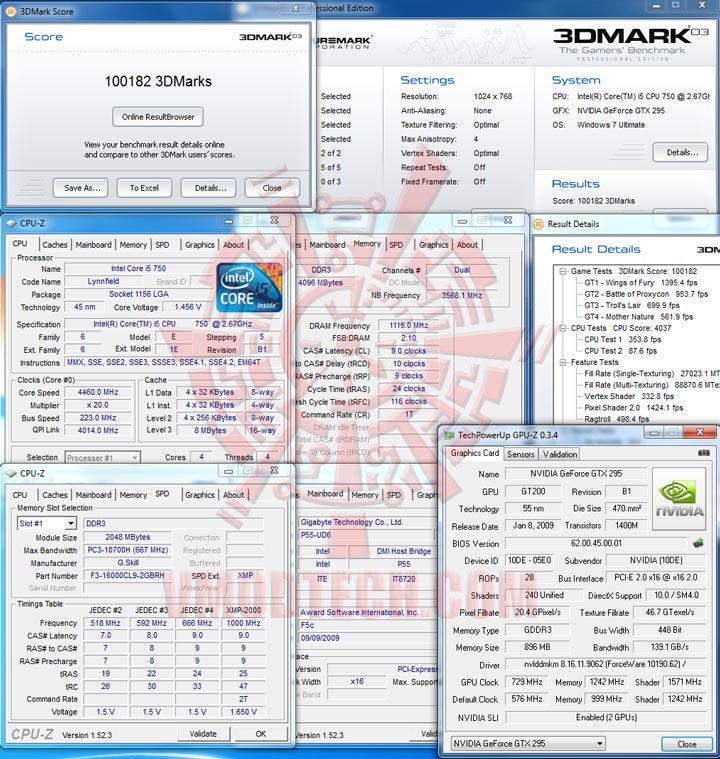The image size is (720, 759).
Task: Select GT1 - Wings of Fury result row
Action: [x=641, y=283]
